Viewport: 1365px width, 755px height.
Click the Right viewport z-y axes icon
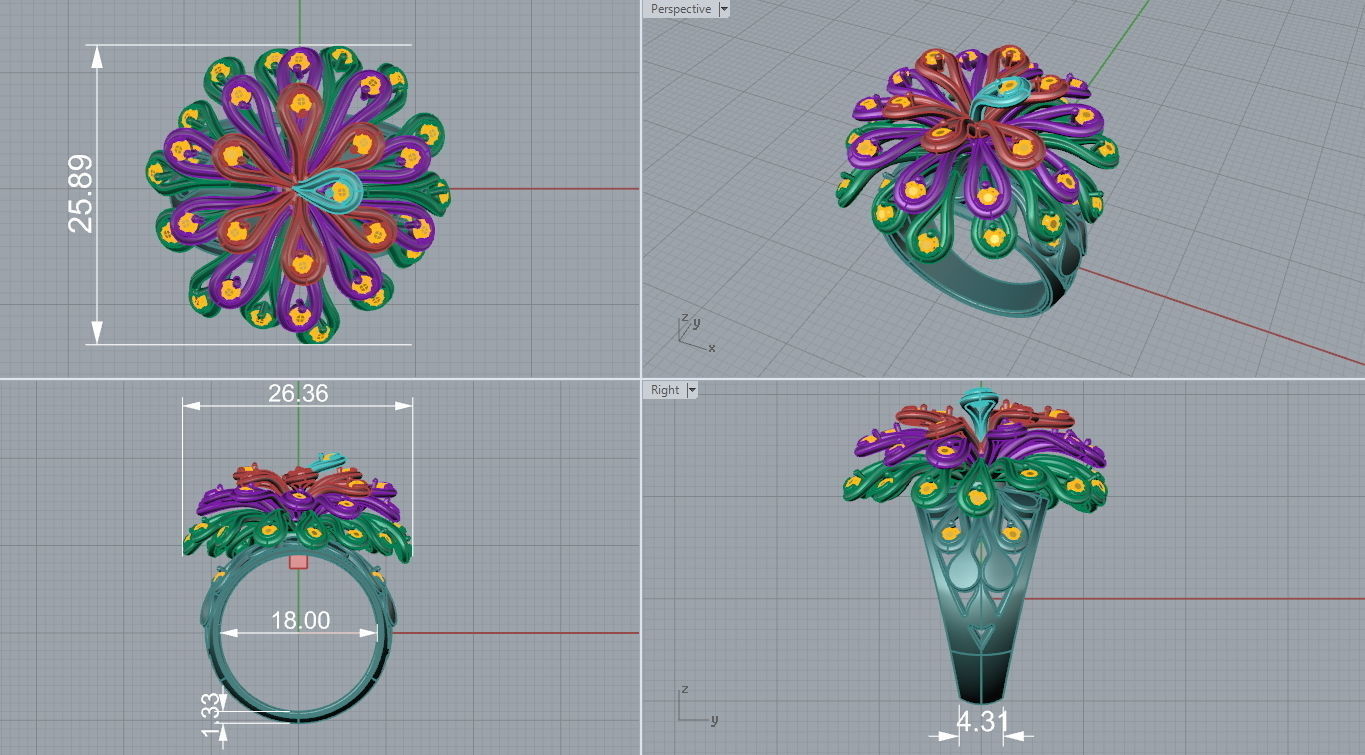coord(696,704)
